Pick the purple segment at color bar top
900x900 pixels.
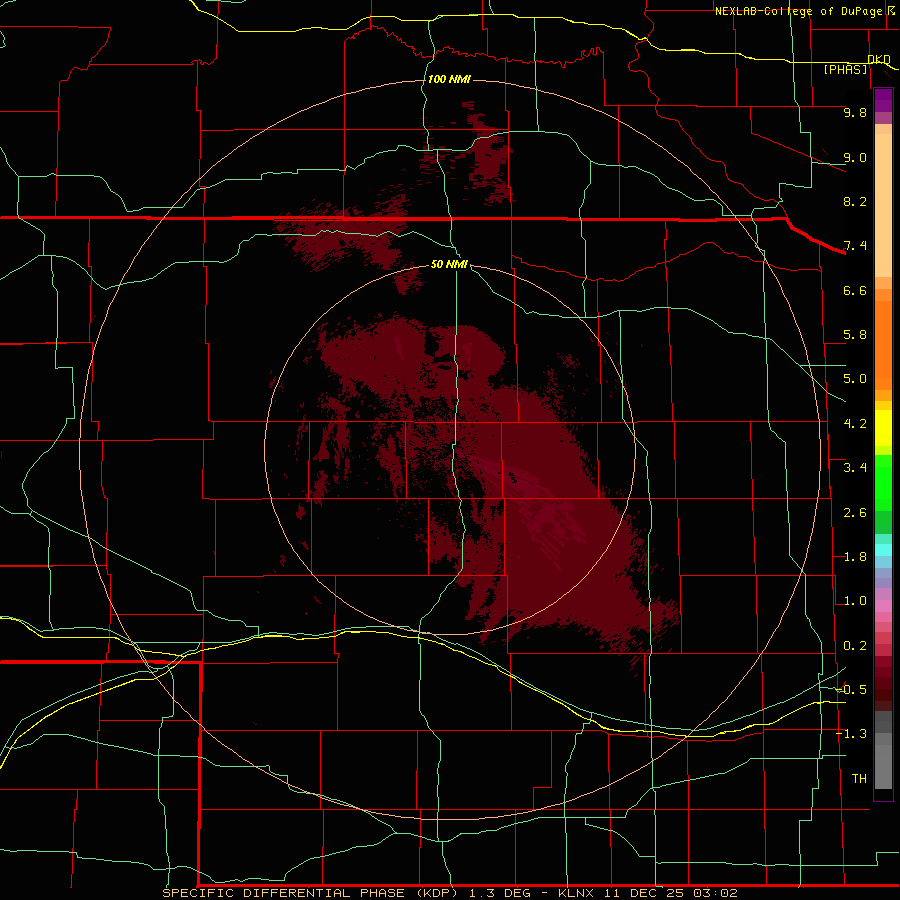(883, 100)
